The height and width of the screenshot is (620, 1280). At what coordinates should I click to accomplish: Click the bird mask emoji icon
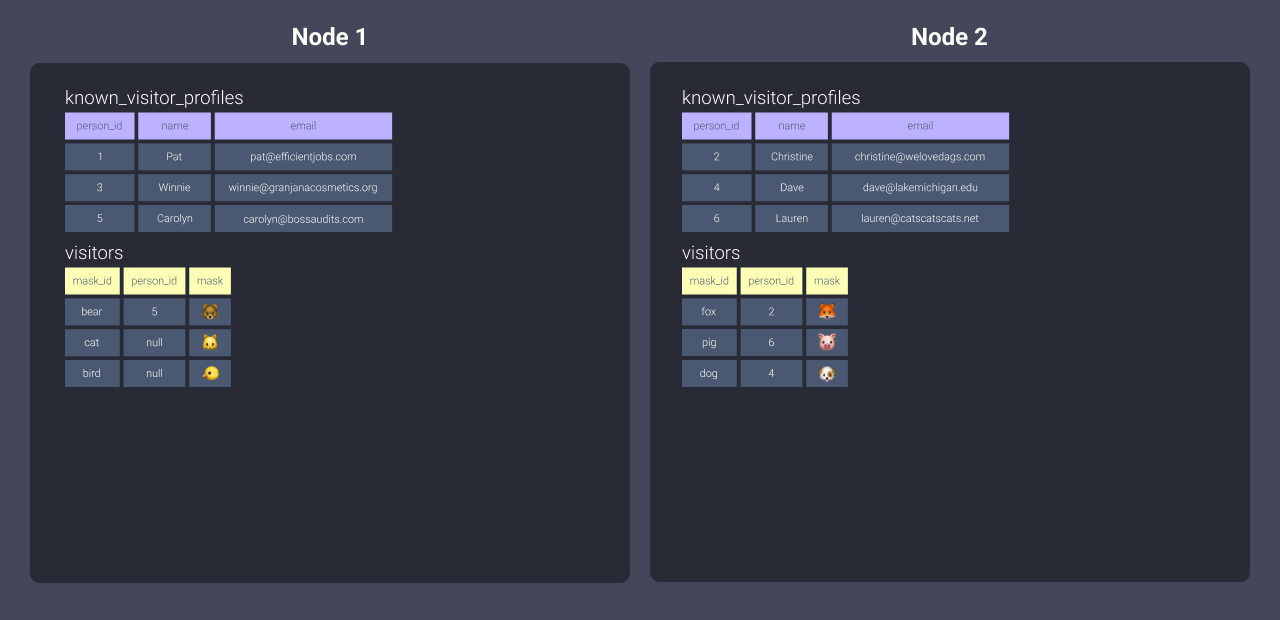pos(210,372)
